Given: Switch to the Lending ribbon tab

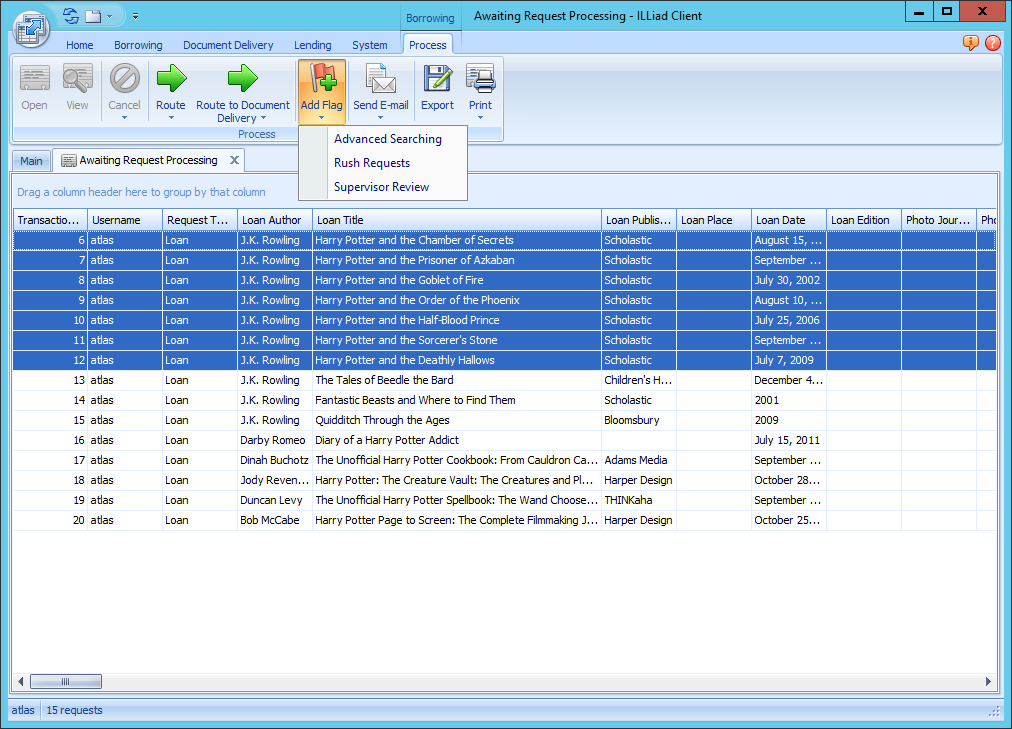Looking at the screenshot, I should click(x=312, y=44).
